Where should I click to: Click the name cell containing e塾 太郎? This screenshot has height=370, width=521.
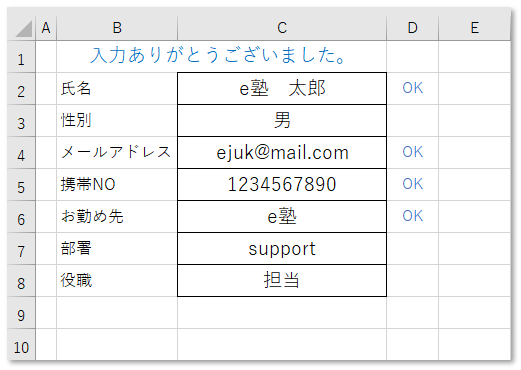point(282,89)
